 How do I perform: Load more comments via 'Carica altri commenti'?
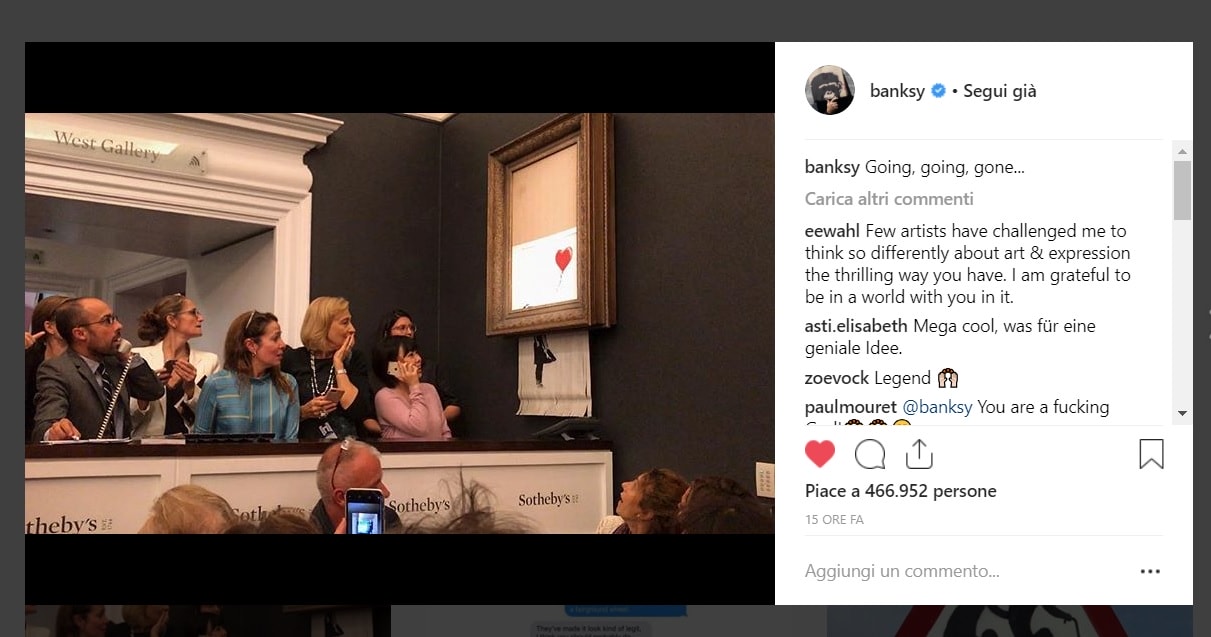pyautogui.click(x=889, y=198)
